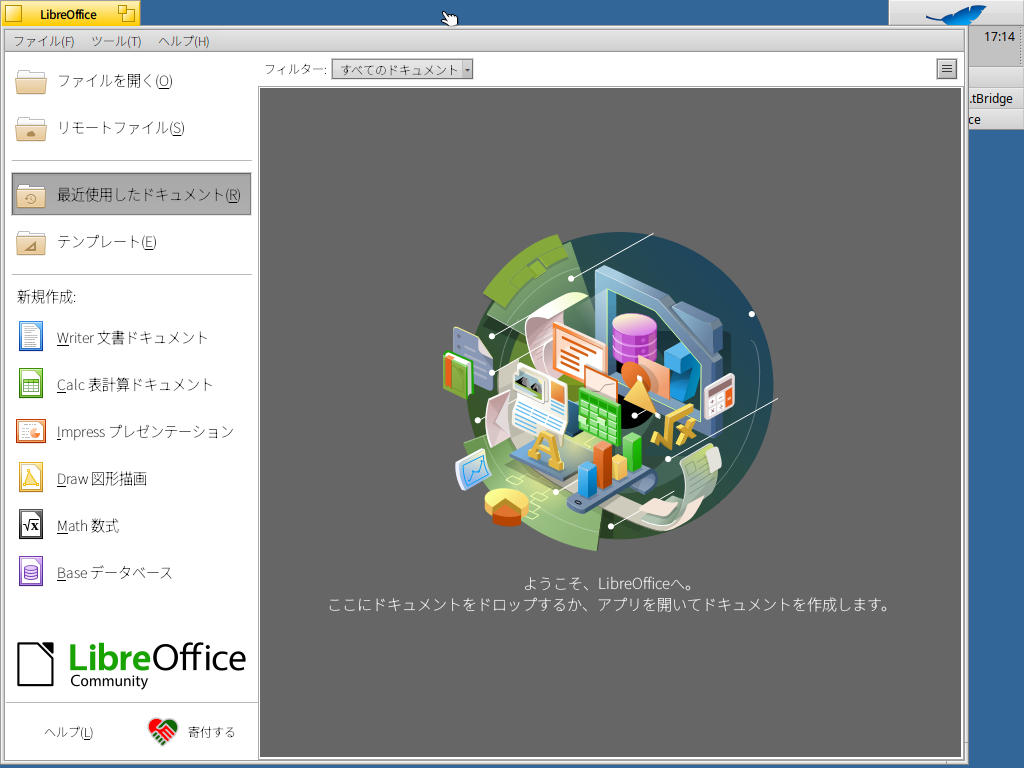Select 最近使用したドキュメント(R) label
The height and width of the screenshot is (768, 1024).
pyautogui.click(x=149, y=195)
